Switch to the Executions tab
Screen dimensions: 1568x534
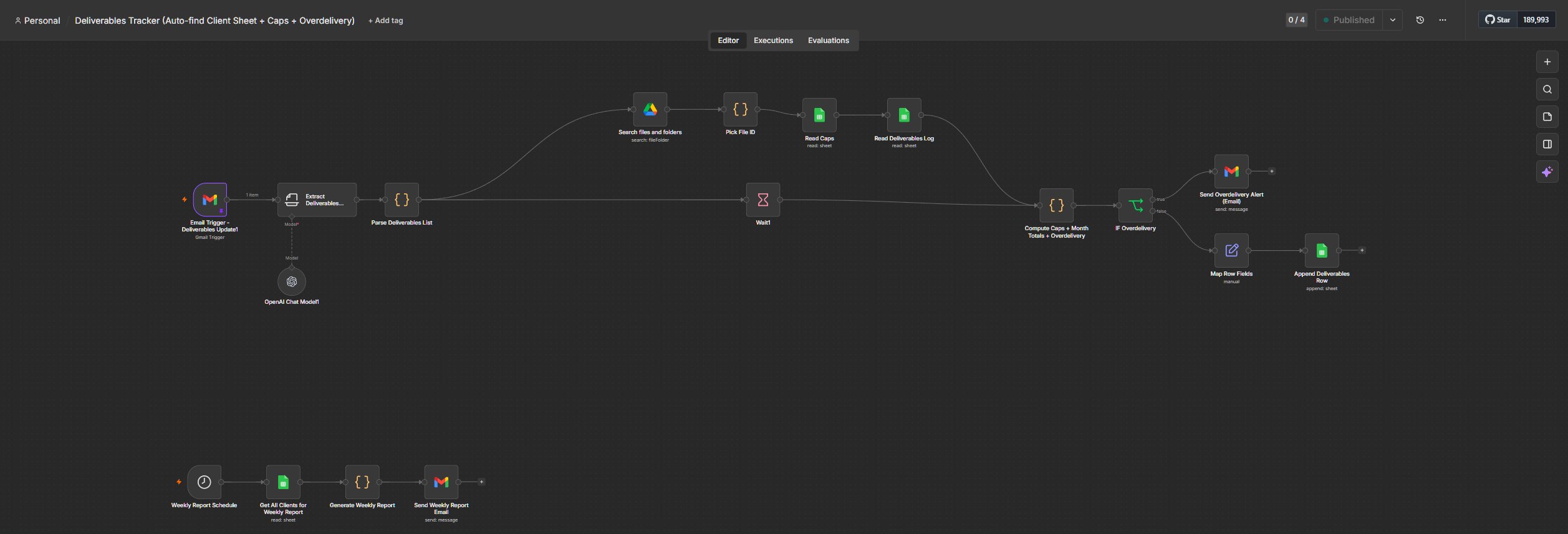click(773, 41)
